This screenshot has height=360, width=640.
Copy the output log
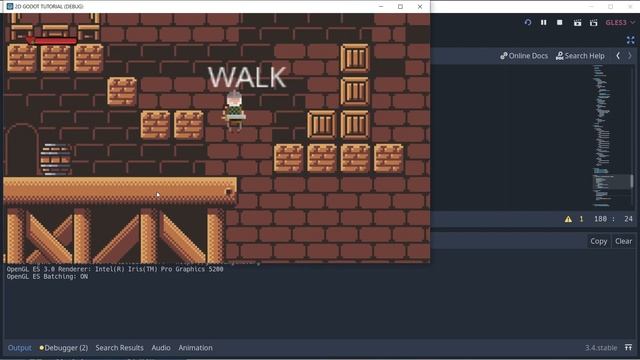598,241
